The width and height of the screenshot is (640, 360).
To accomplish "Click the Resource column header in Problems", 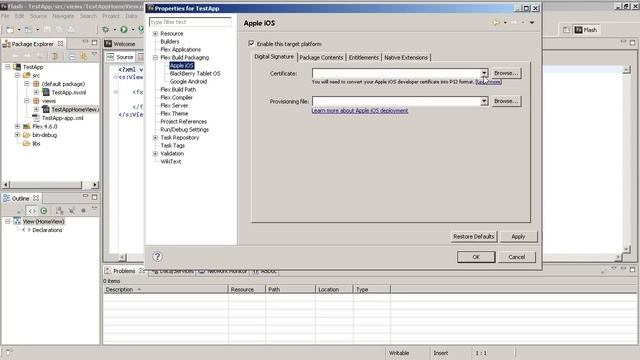I will (247, 289).
